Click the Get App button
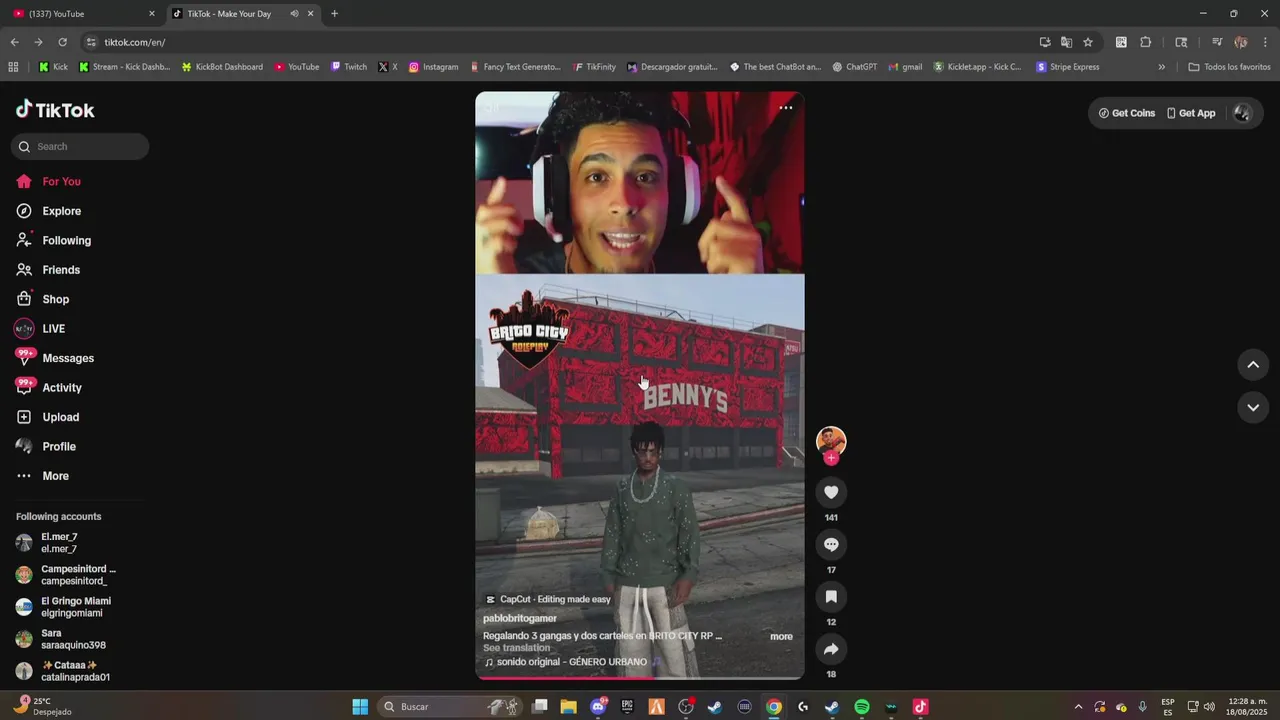 (x=1191, y=113)
